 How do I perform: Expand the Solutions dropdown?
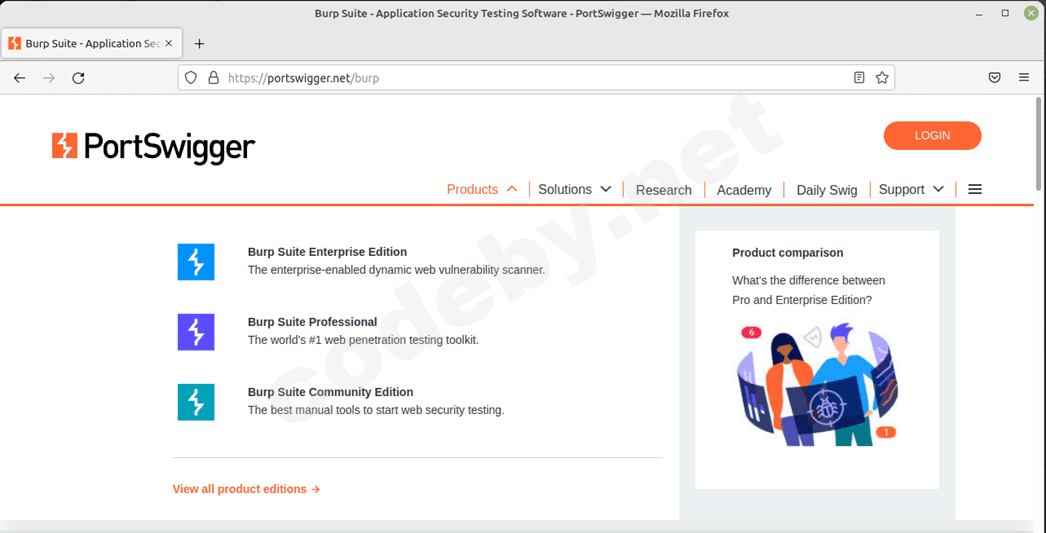click(574, 189)
